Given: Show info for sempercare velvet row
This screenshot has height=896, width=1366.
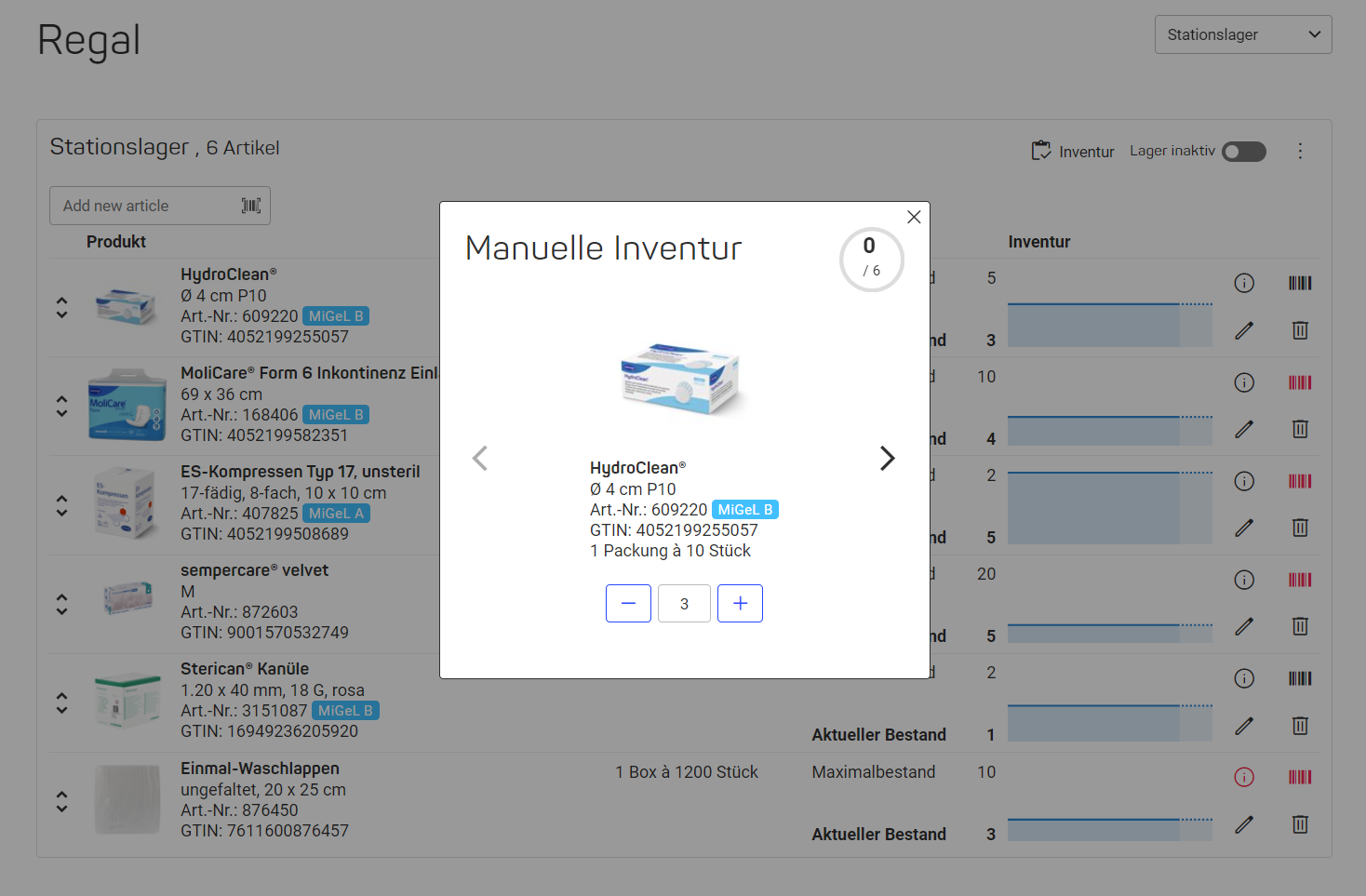Looking at the screenshot, I should click(1244, 580).
